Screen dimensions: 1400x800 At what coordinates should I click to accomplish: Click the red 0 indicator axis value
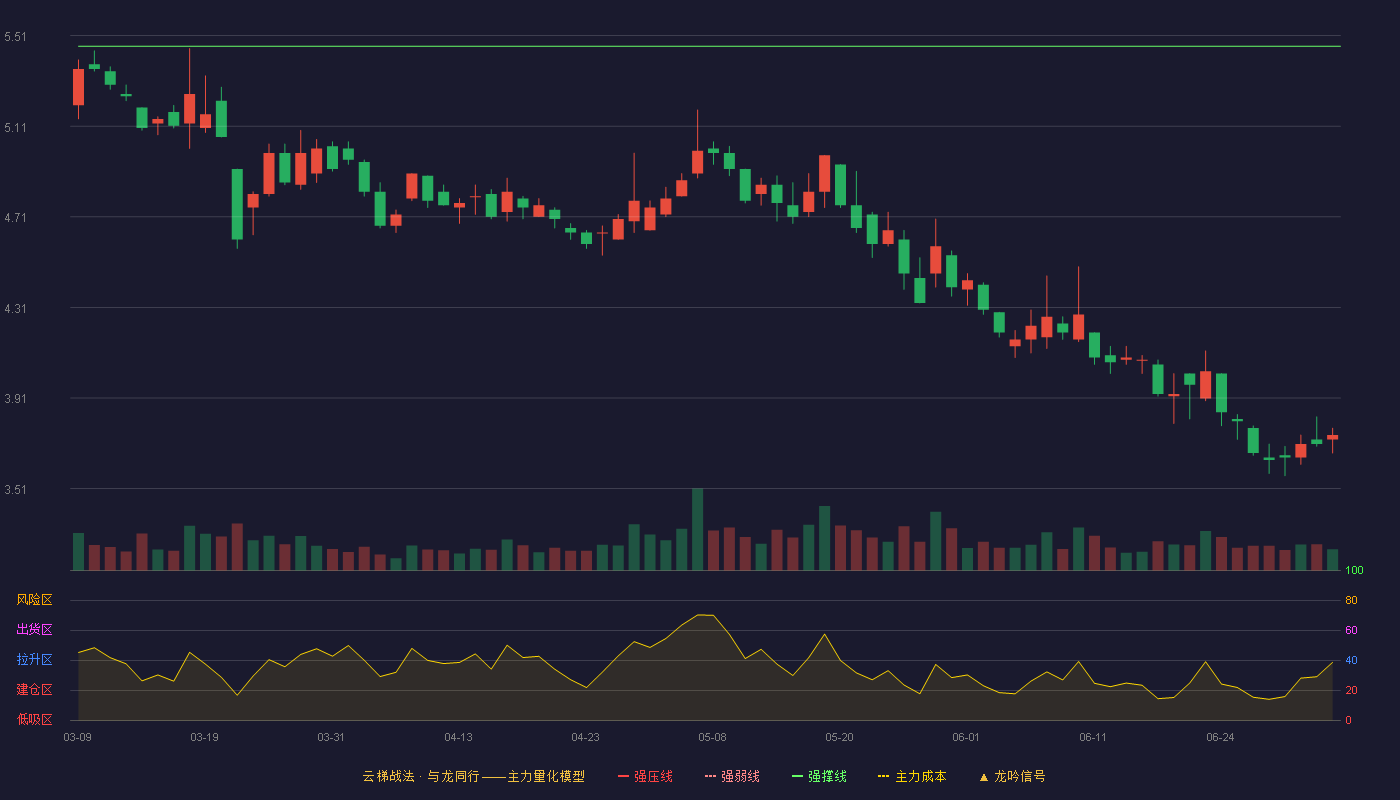point(1348,720)
